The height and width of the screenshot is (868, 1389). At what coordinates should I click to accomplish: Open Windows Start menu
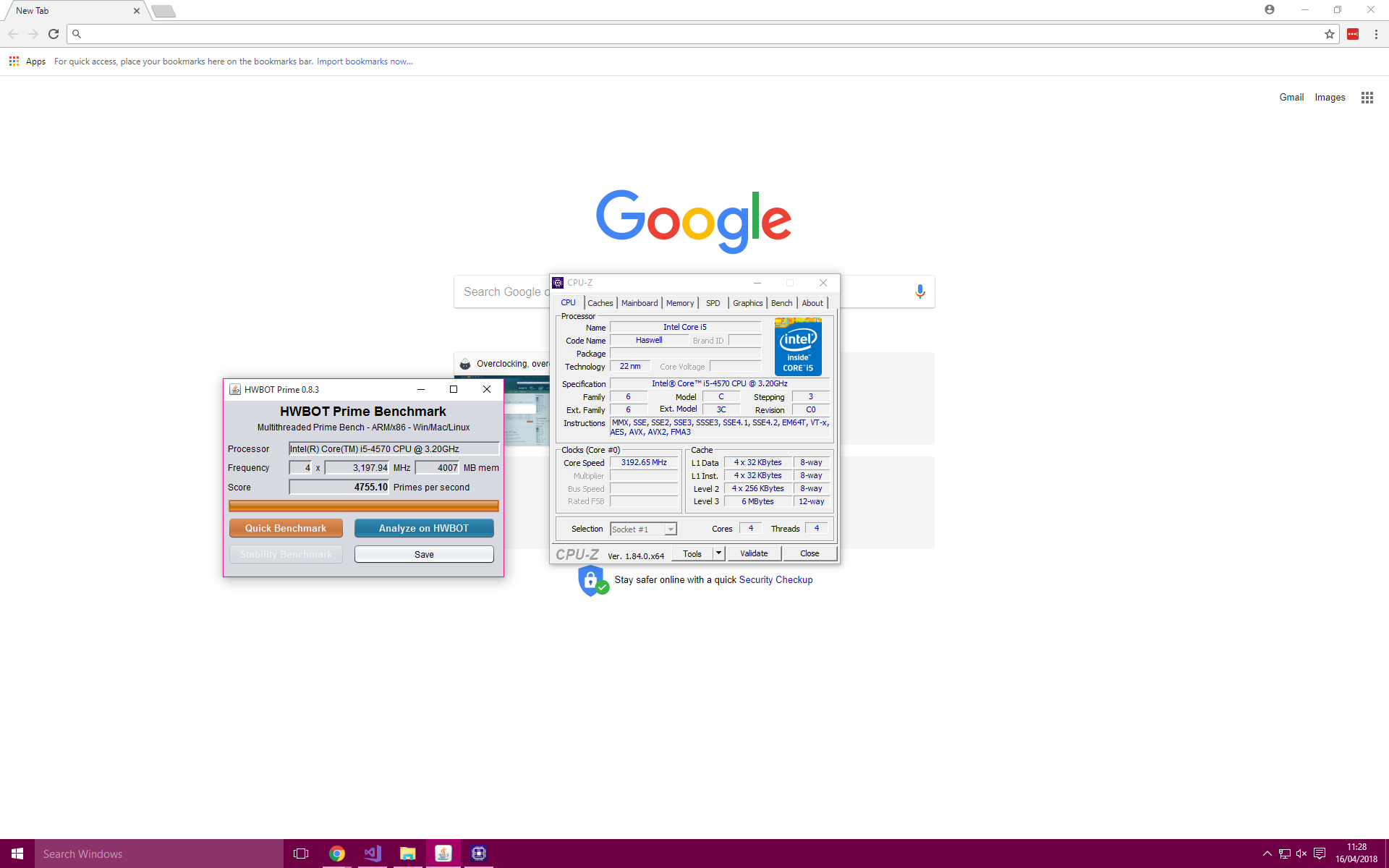tap(17, 854)
